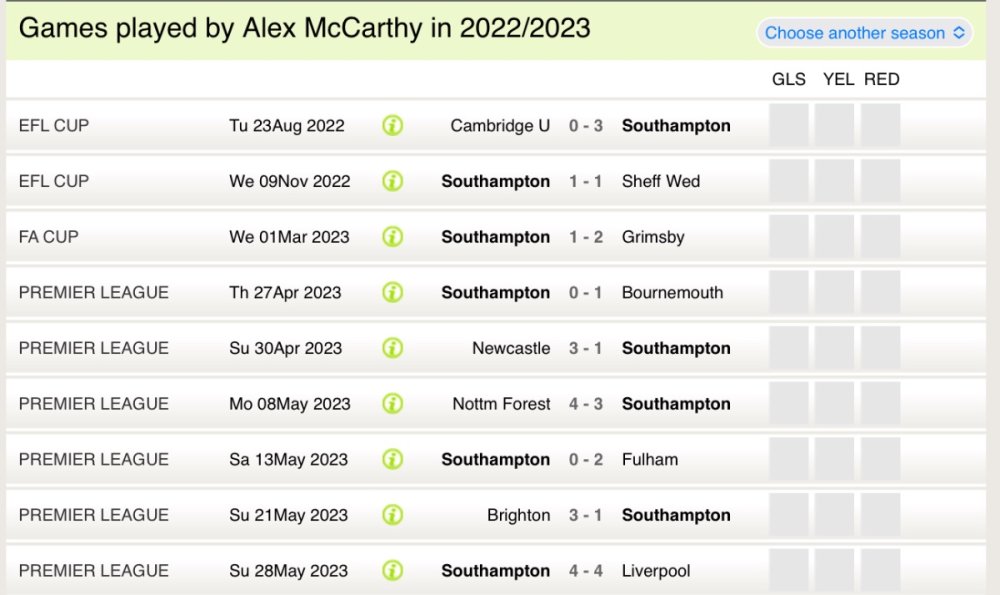The image size is (1000, 595).
Task: Click the YEL column header
Action: click(x=838, y=80)
